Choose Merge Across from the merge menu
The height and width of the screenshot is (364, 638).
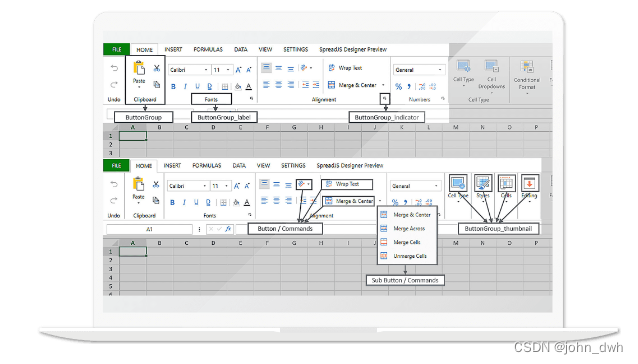pyautogui.click(x=407, y=229)
